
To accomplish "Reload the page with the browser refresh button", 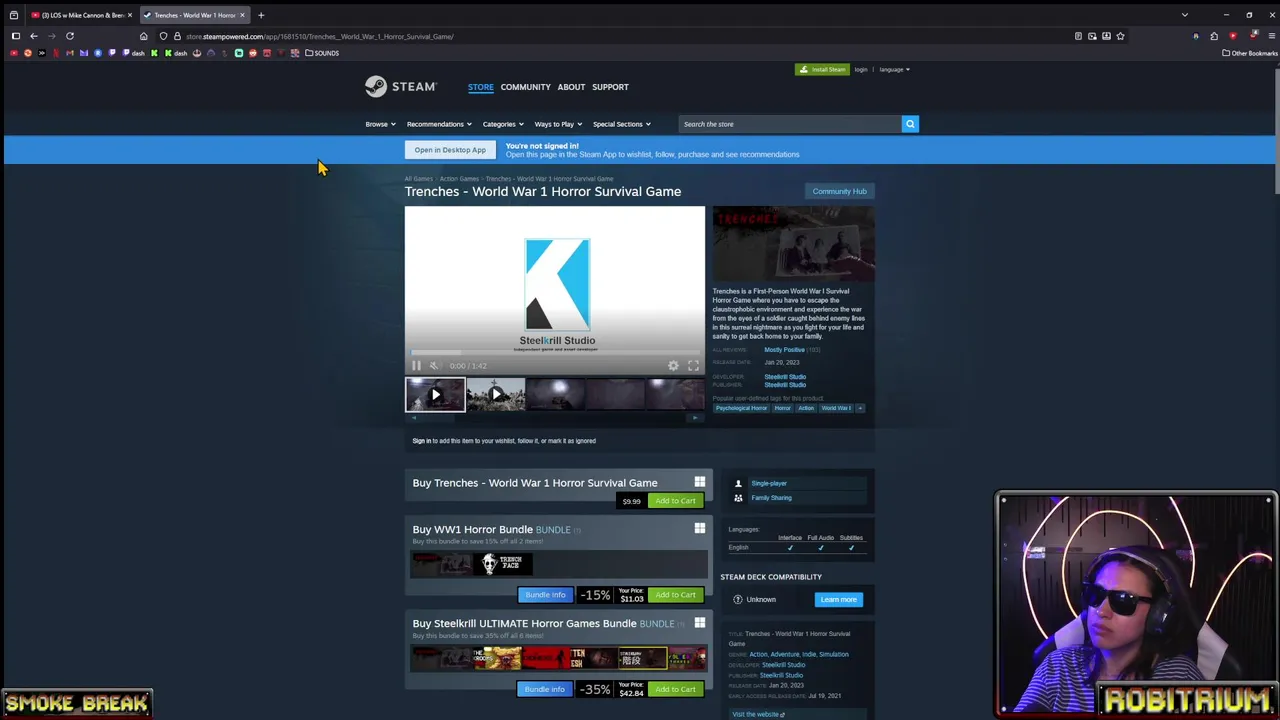I will (70, 36).
